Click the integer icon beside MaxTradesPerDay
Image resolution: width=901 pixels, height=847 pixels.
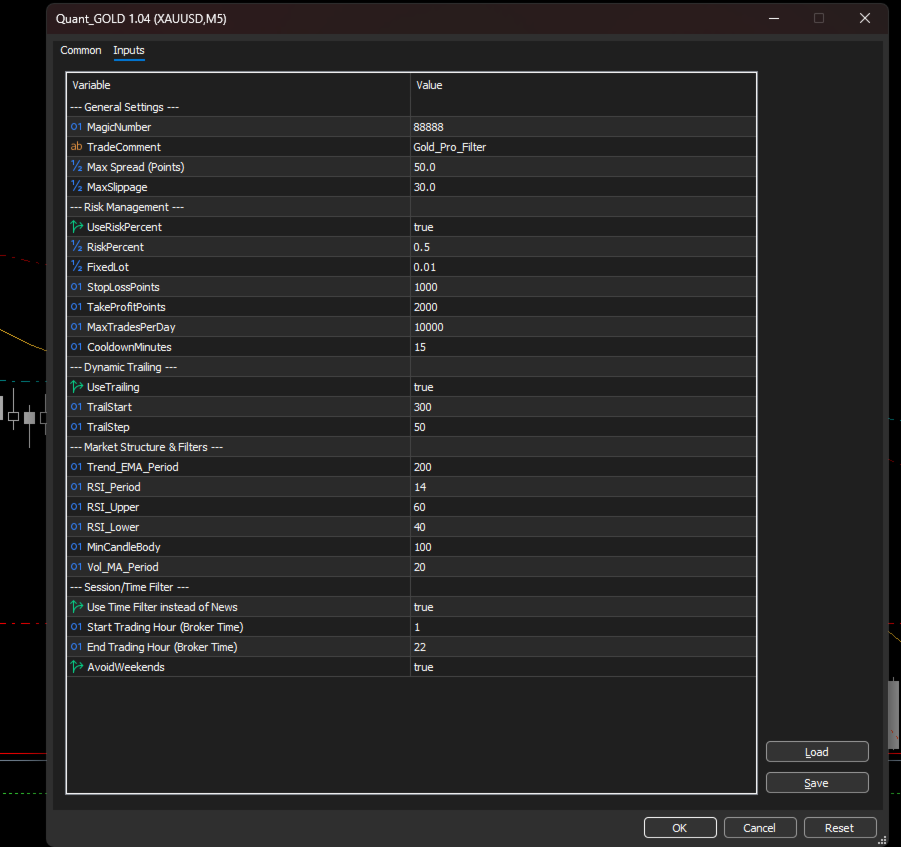pos(76,327)
